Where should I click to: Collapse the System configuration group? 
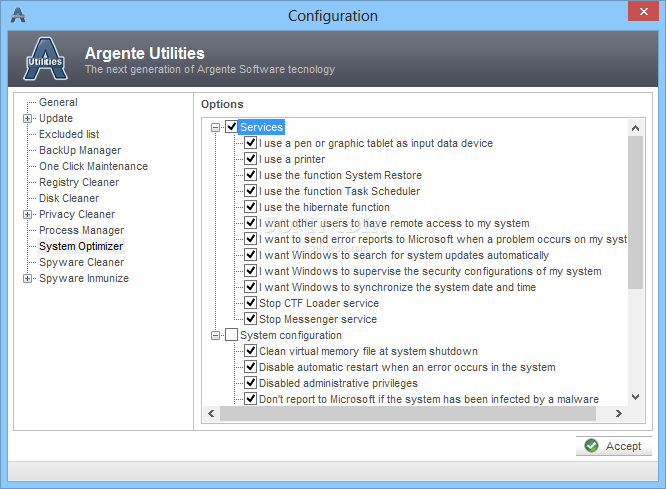point(215,336)
